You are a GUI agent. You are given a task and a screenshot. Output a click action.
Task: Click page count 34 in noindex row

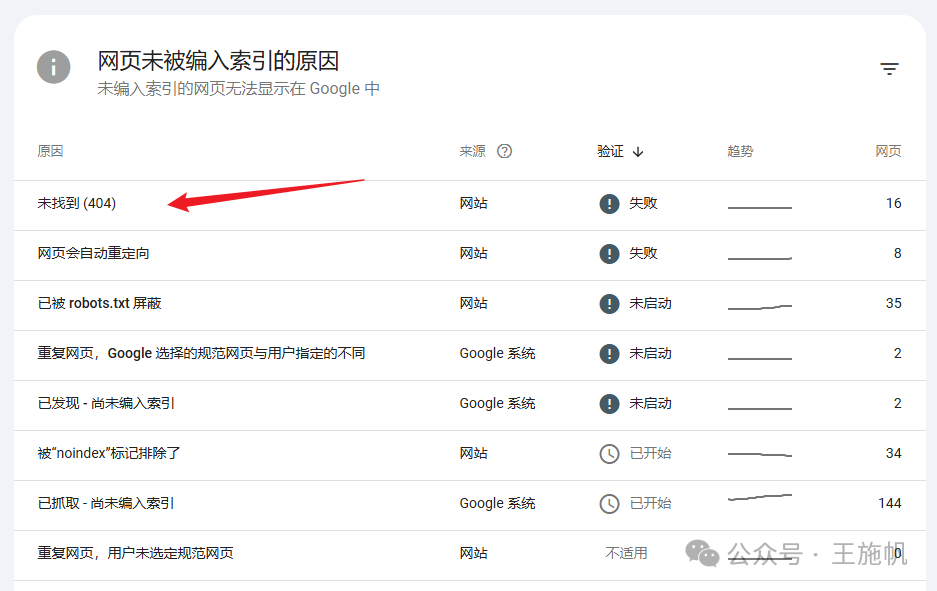(893, 453)
